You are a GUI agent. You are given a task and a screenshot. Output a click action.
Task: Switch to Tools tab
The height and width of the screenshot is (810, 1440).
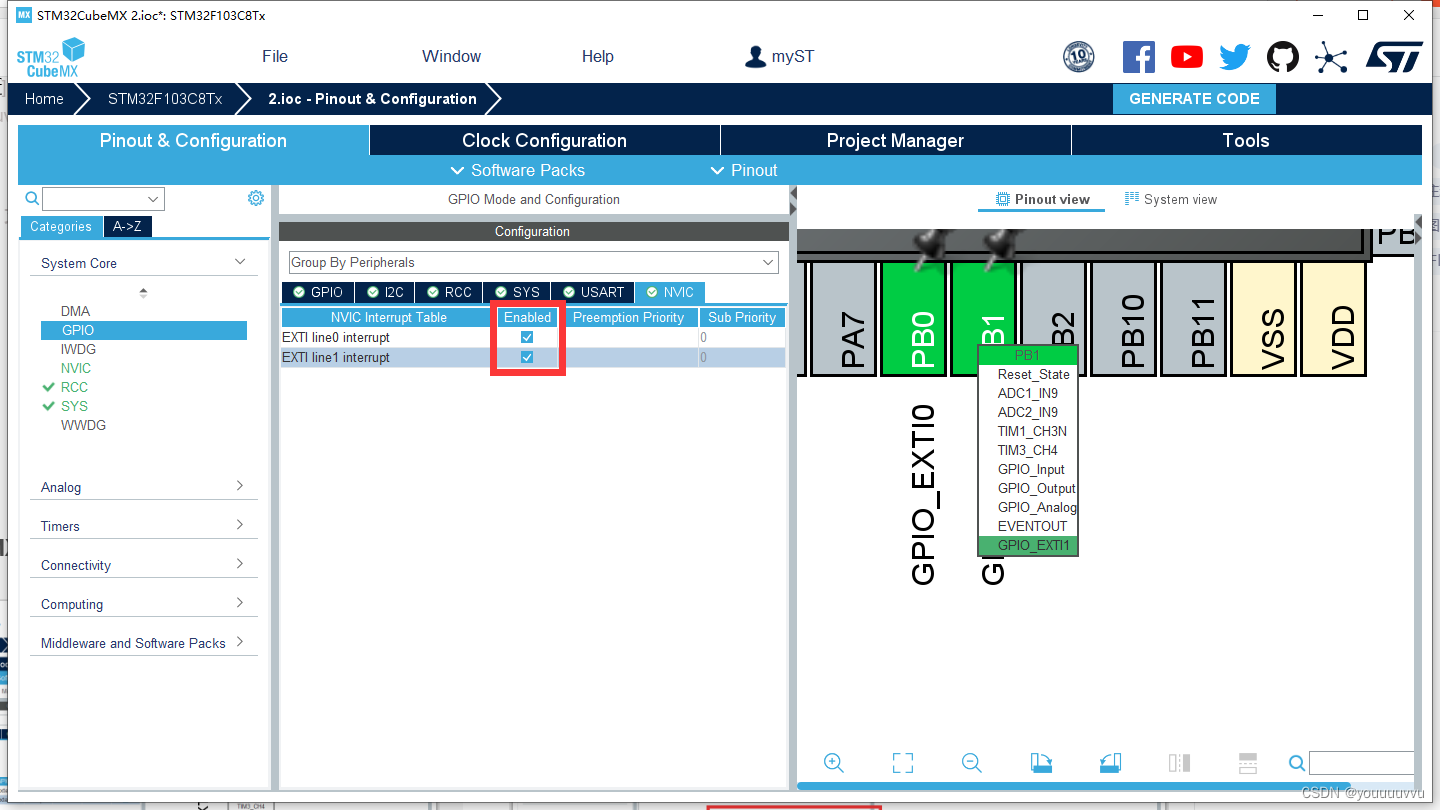[x=1246, y=141]
